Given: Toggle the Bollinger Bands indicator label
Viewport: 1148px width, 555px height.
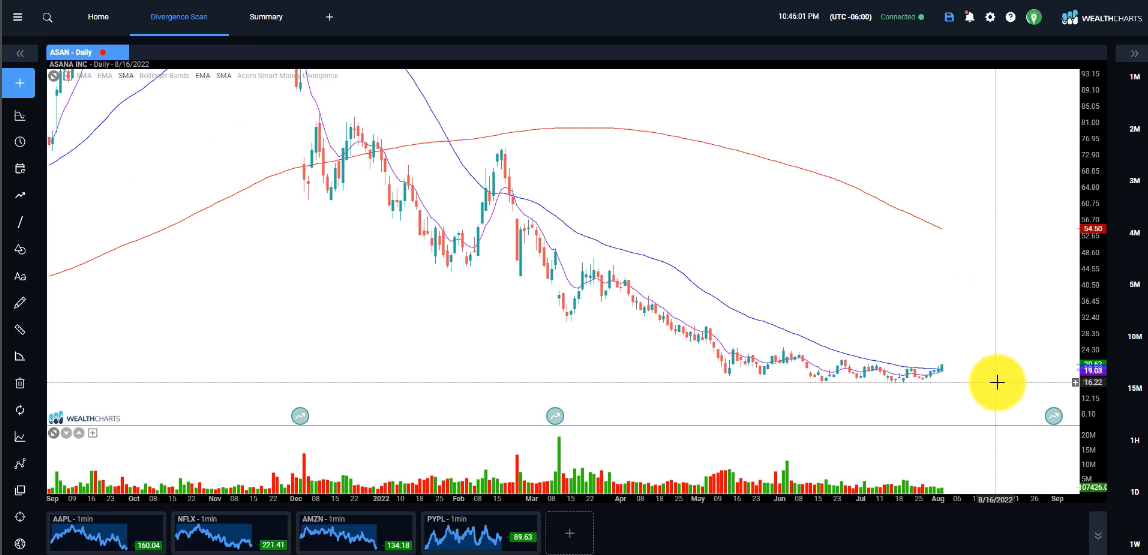Looking at the screenshot, I should pos(164,75).
